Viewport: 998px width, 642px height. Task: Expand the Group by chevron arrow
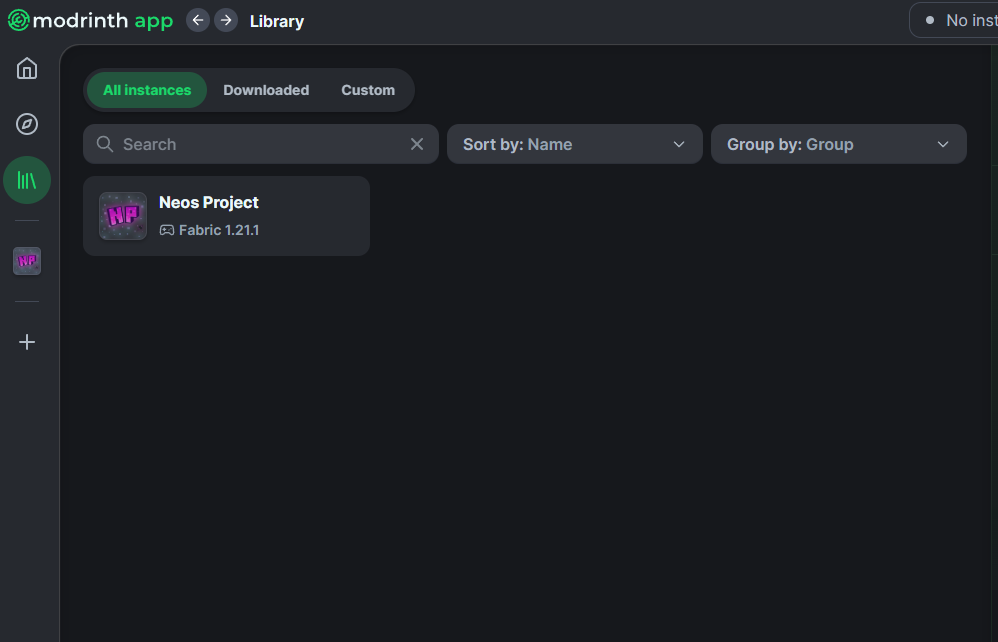click(943, 144)
